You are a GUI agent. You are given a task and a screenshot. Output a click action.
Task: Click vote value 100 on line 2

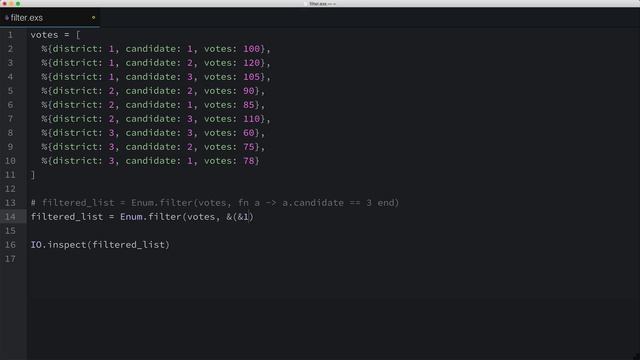(251, 49)
